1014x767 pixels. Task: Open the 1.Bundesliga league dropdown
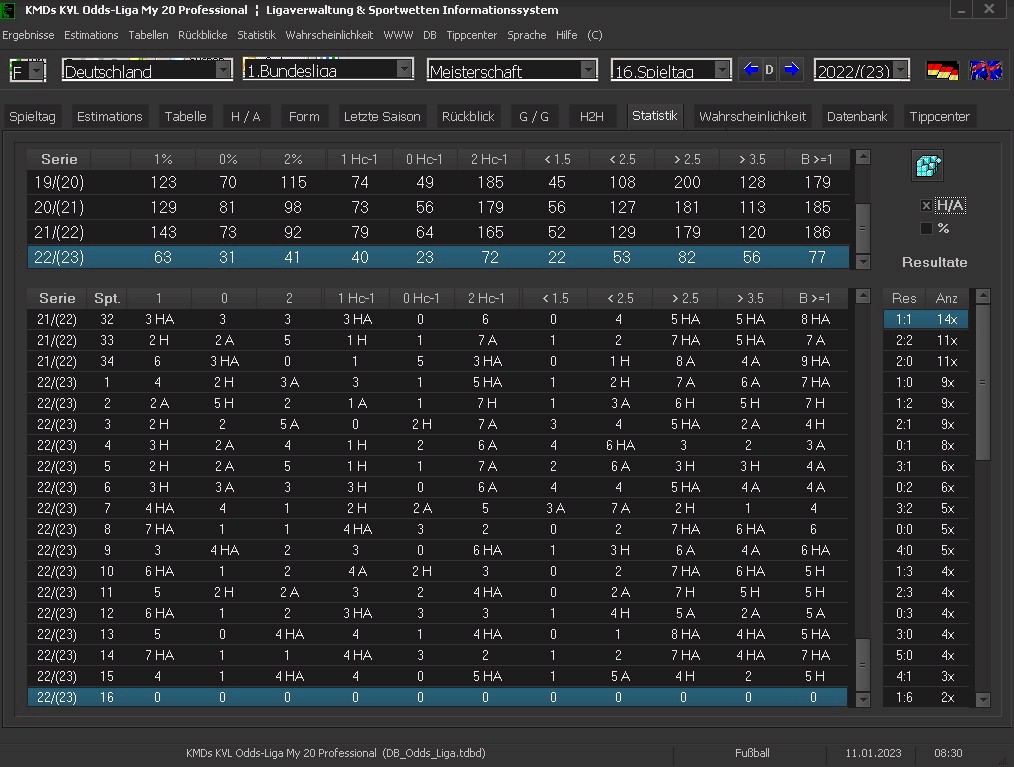[405, 69]
